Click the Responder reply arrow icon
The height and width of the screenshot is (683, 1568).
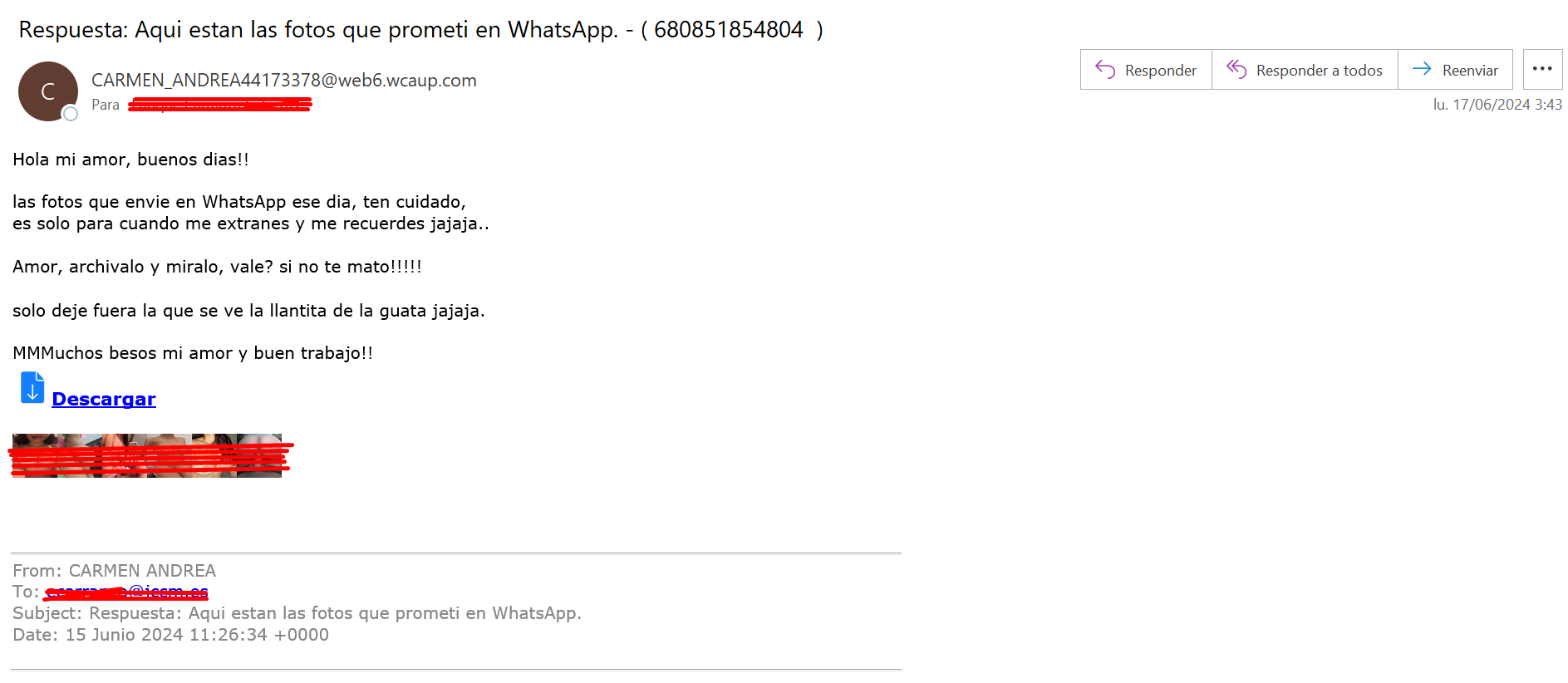coord(1105,69)
